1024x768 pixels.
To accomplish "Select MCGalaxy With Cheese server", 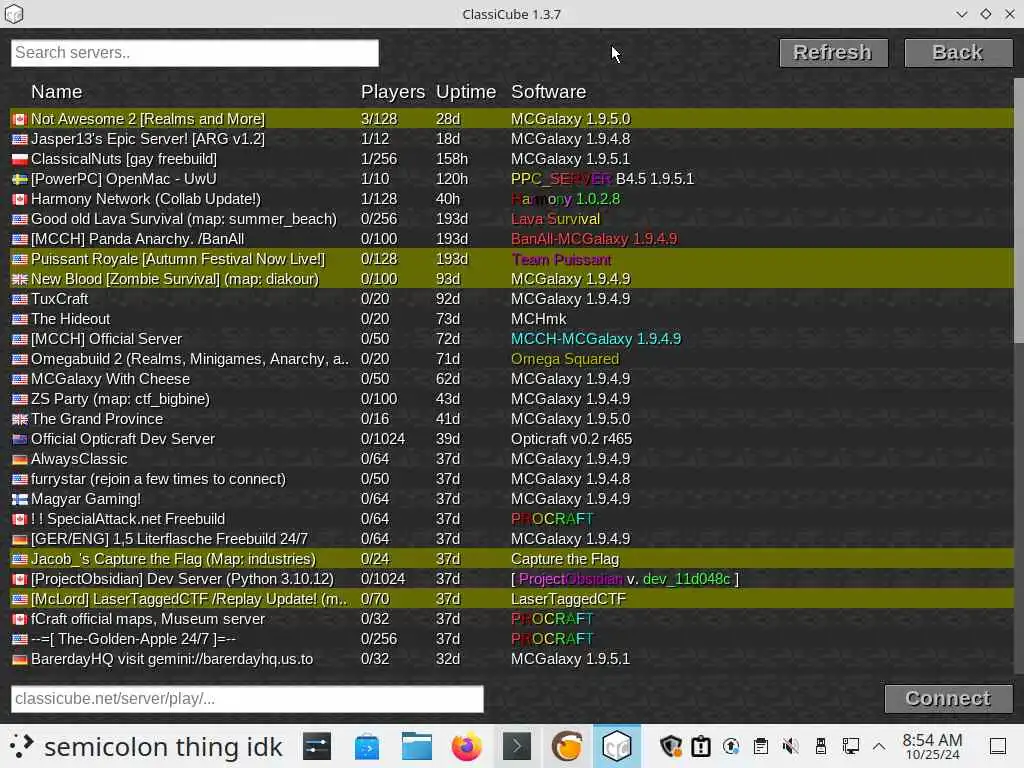I will pyautogui.click(x=511, y=379).
